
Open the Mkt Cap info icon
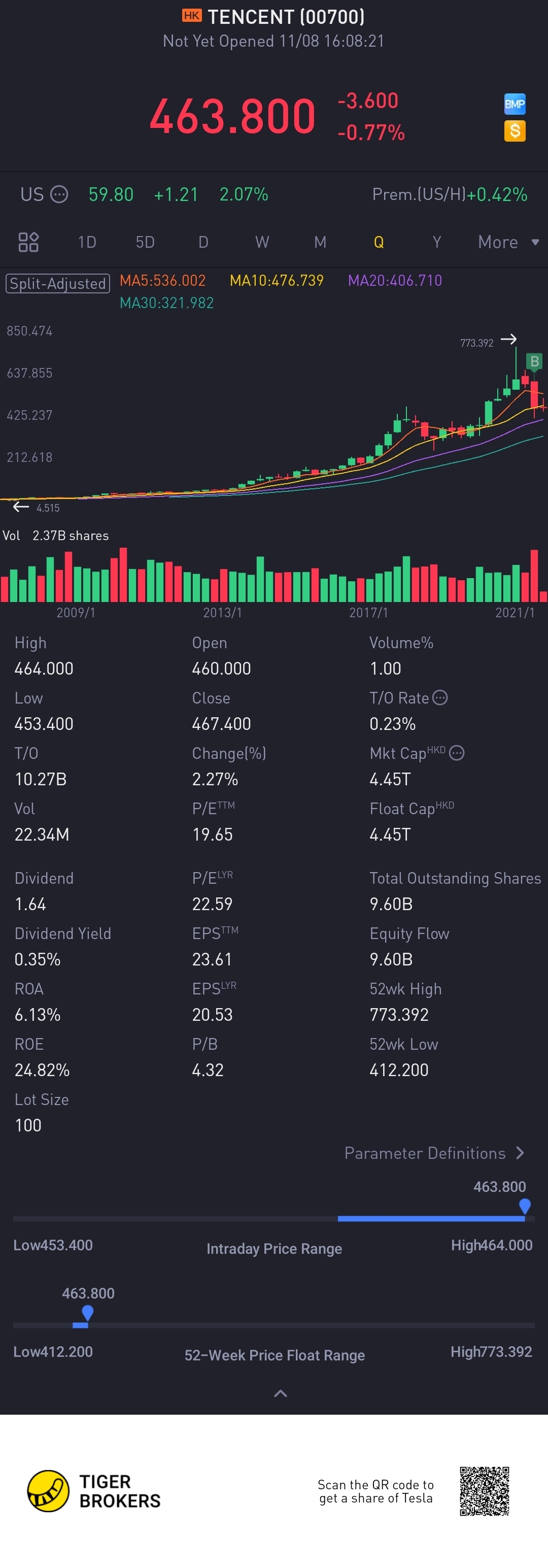tap(457, 753)
